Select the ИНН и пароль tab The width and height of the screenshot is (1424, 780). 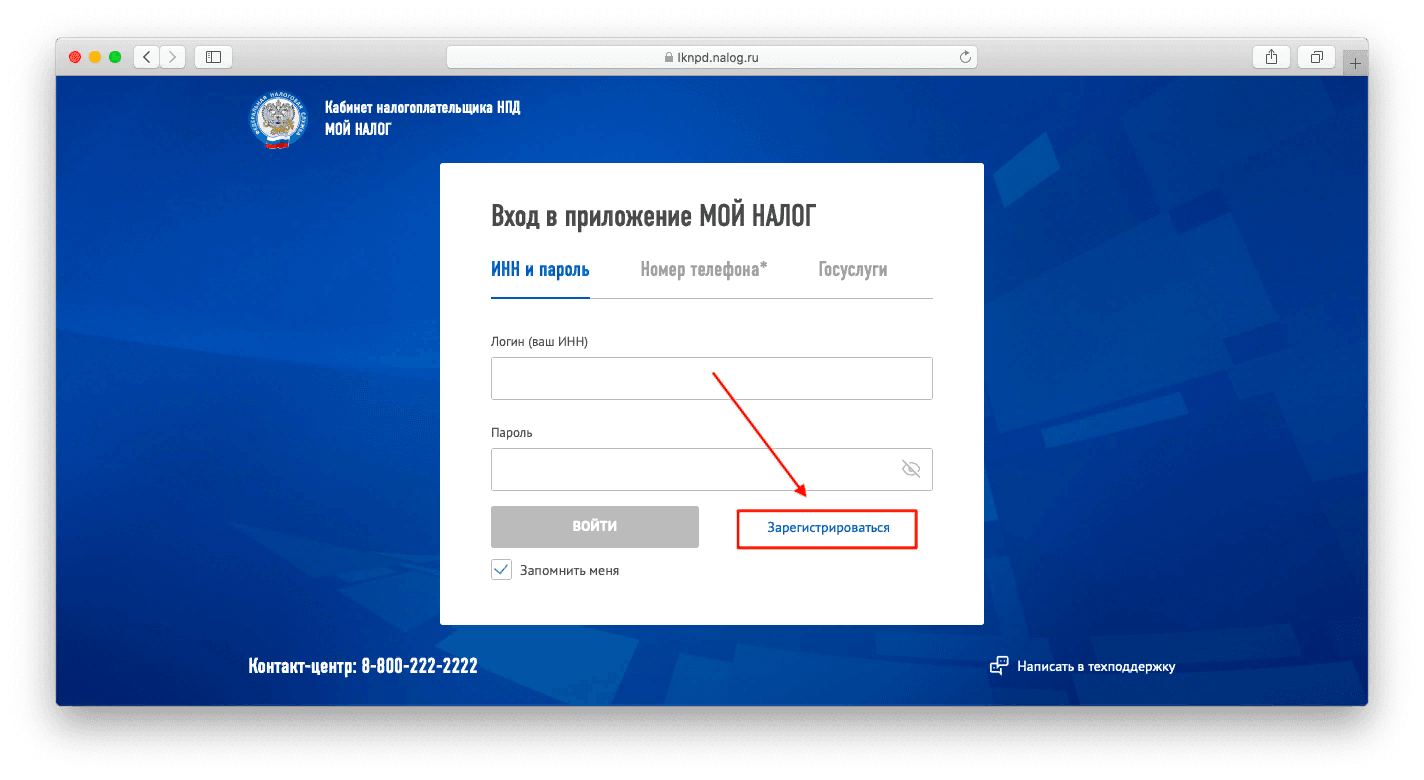pyautogui.click(x=540, y=270)
